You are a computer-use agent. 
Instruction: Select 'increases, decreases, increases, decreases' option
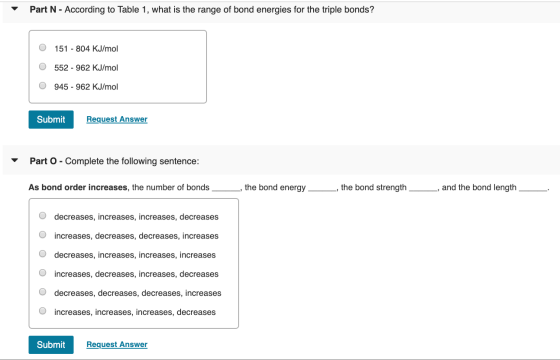click(x=42, y=273)
